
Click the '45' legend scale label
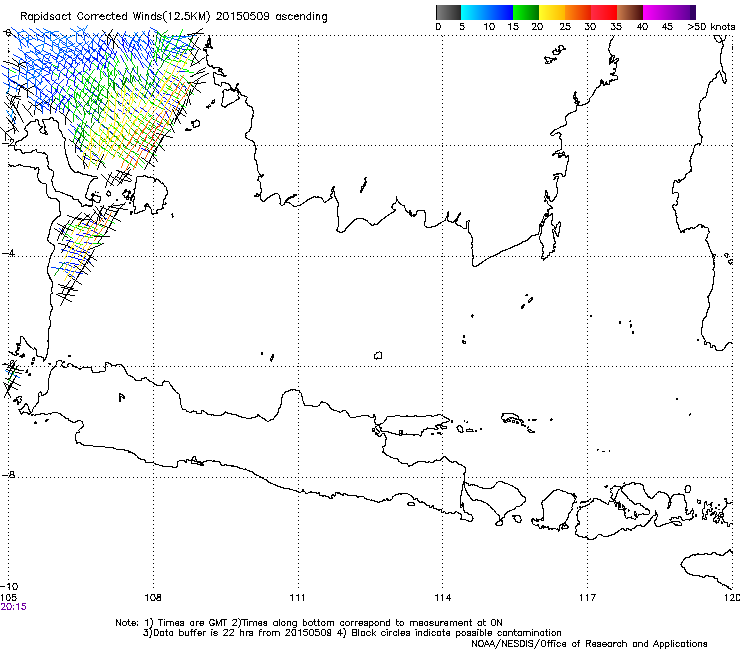667,27
